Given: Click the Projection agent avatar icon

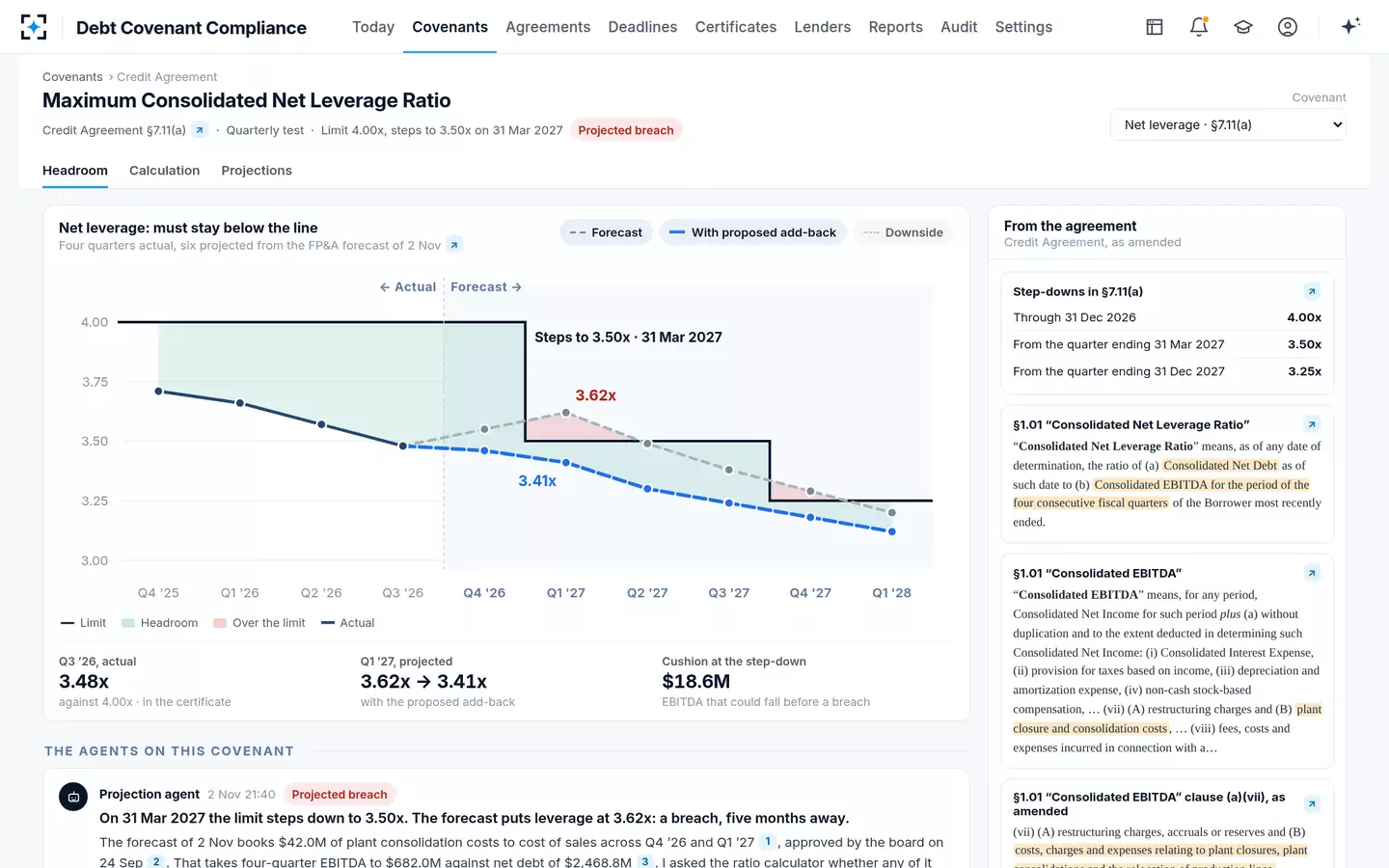Looking at the screenshot, I should pyautogui.click(x=73, y=797).
